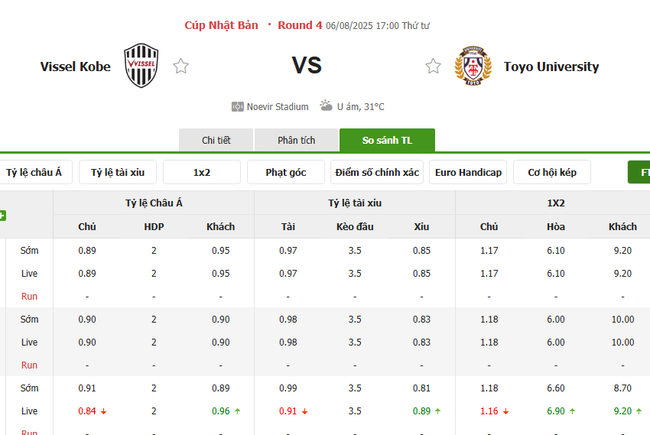
Task: Click the dropping 0.84 live home odds
Action: click(x=87, y=410)
